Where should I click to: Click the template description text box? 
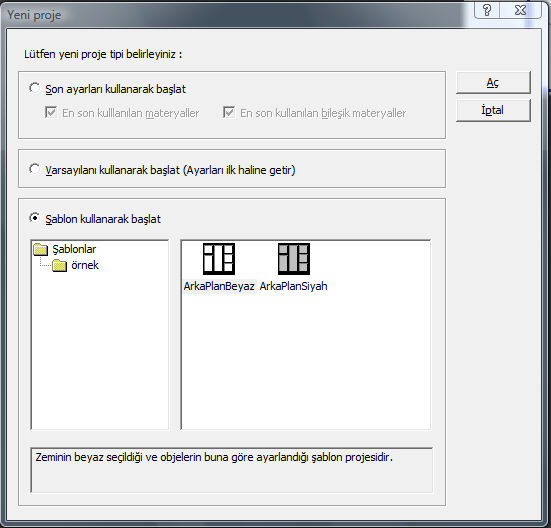[232, 470]
